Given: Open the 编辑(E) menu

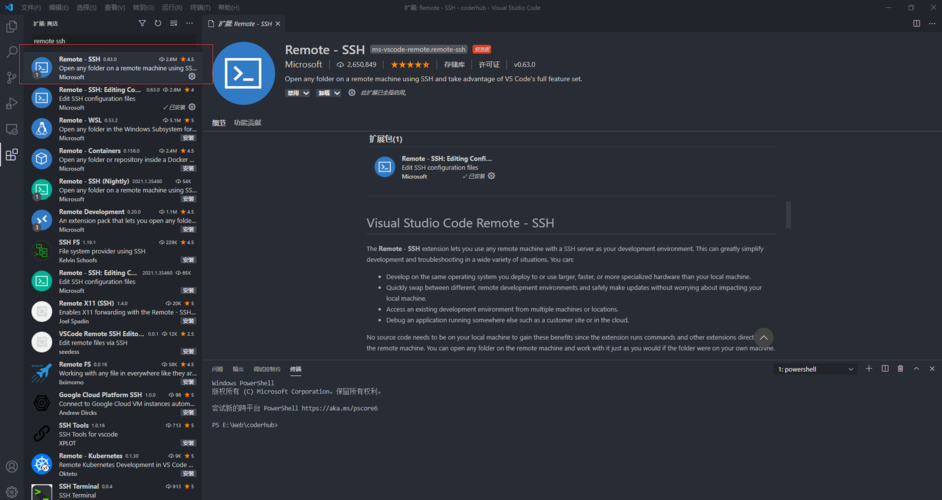Looking at the screenshot, I should point(58,7).
